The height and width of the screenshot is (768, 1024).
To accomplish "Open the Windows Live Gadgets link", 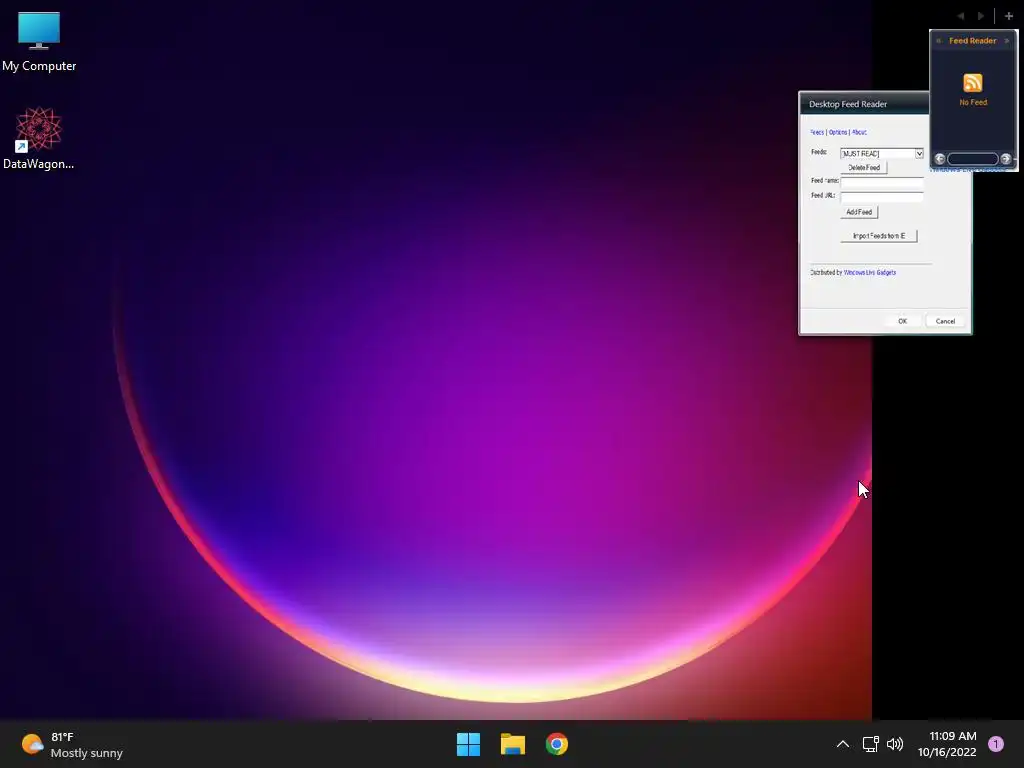I will point(869,272).
